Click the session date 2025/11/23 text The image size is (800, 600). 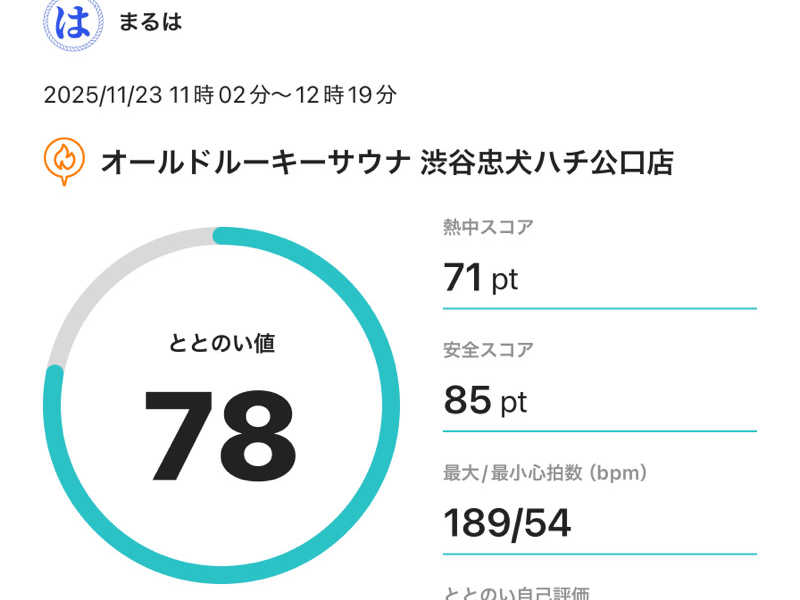click(103, 95)
